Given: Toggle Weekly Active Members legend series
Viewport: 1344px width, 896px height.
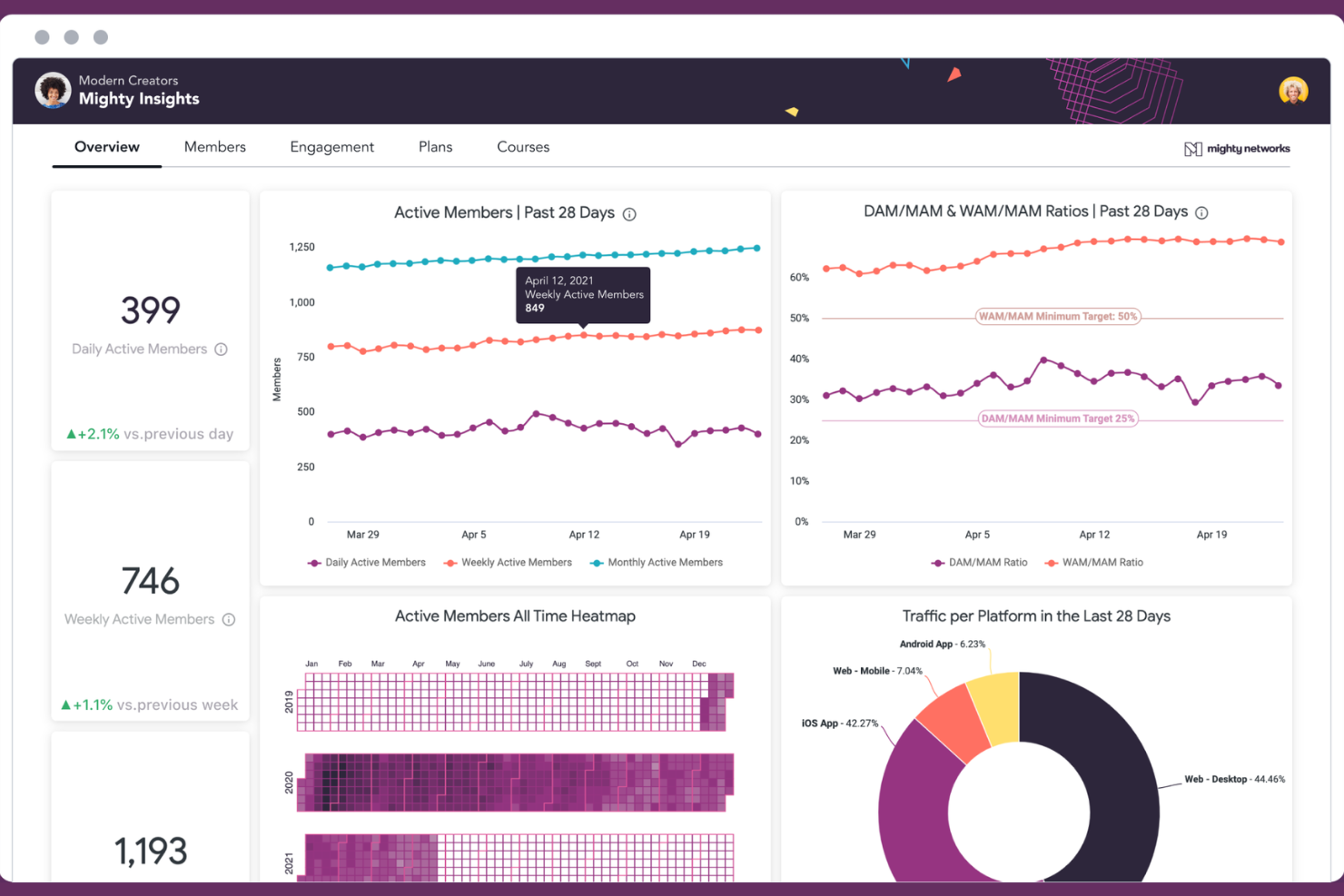Looking at the screenshot, I should click(509, 563).
